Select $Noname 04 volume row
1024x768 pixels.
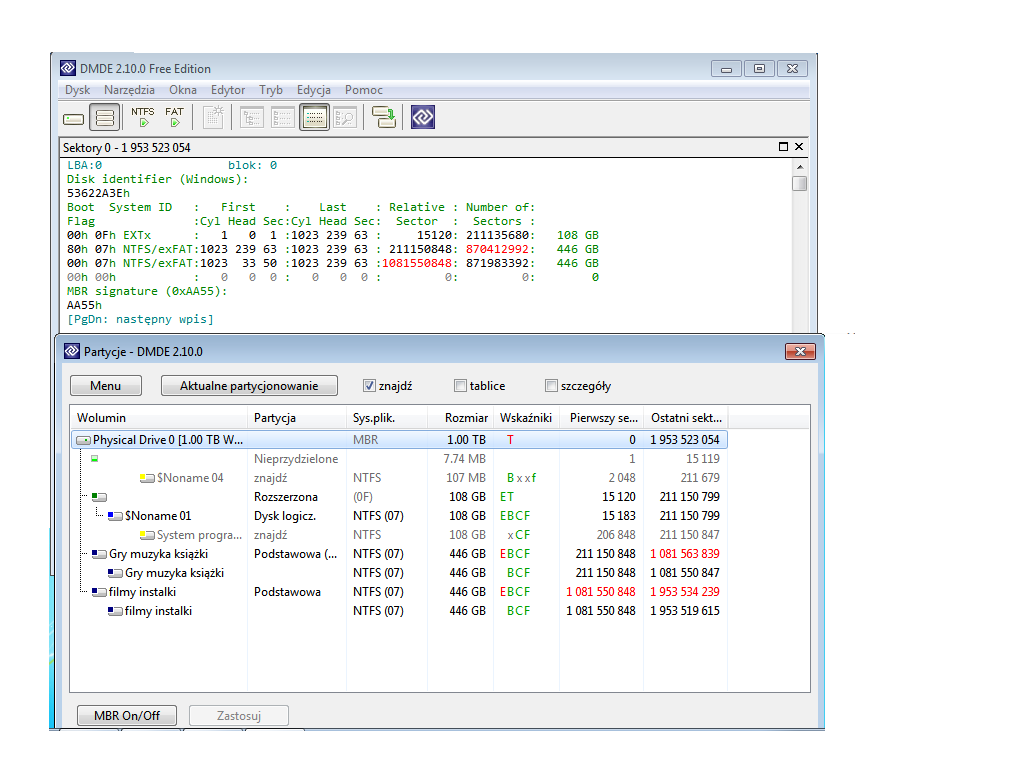point(399,478)
